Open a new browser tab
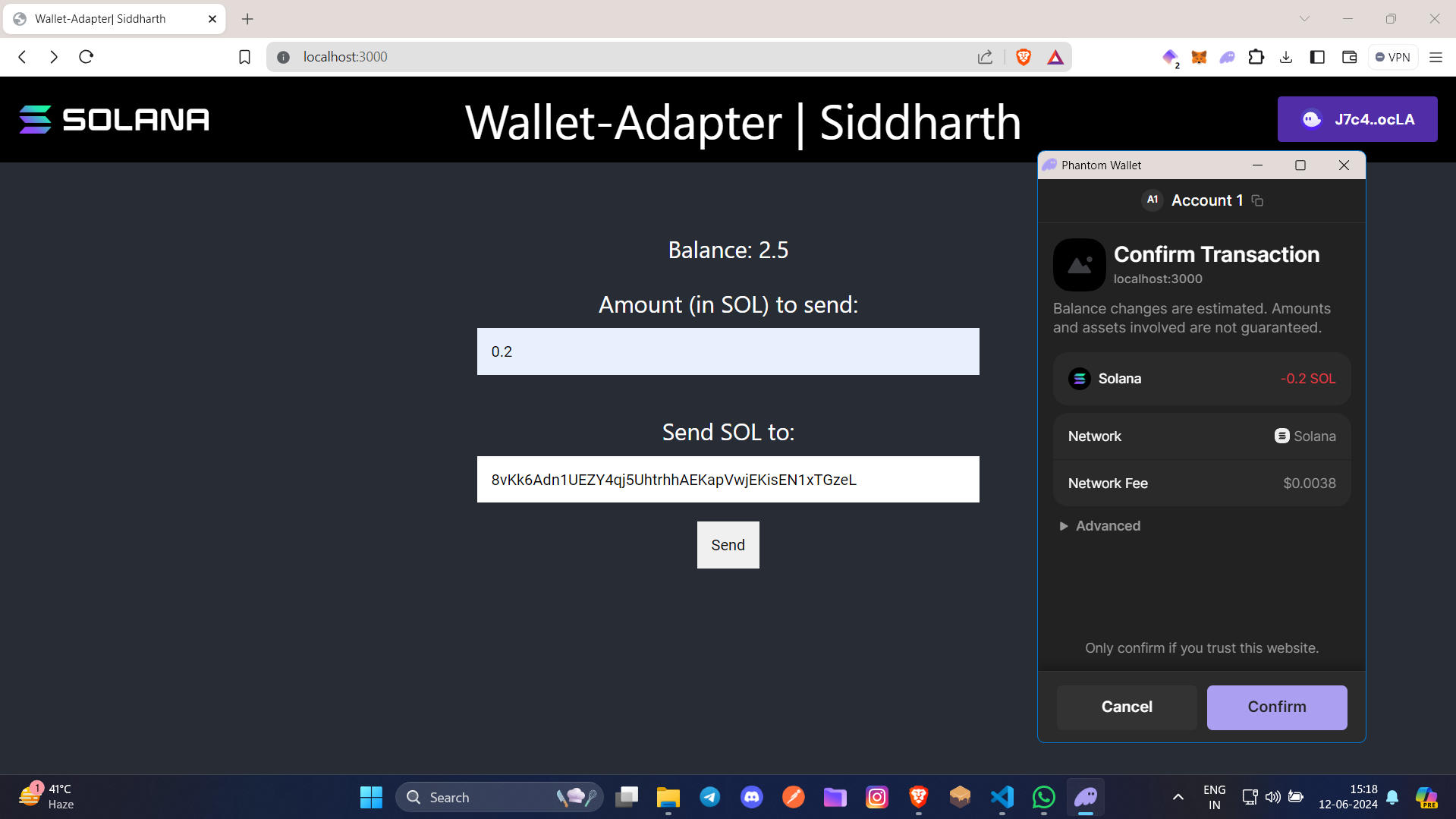Image resolution: width=1456 pixels, height=819 pixels. click(x=247, y=19)
